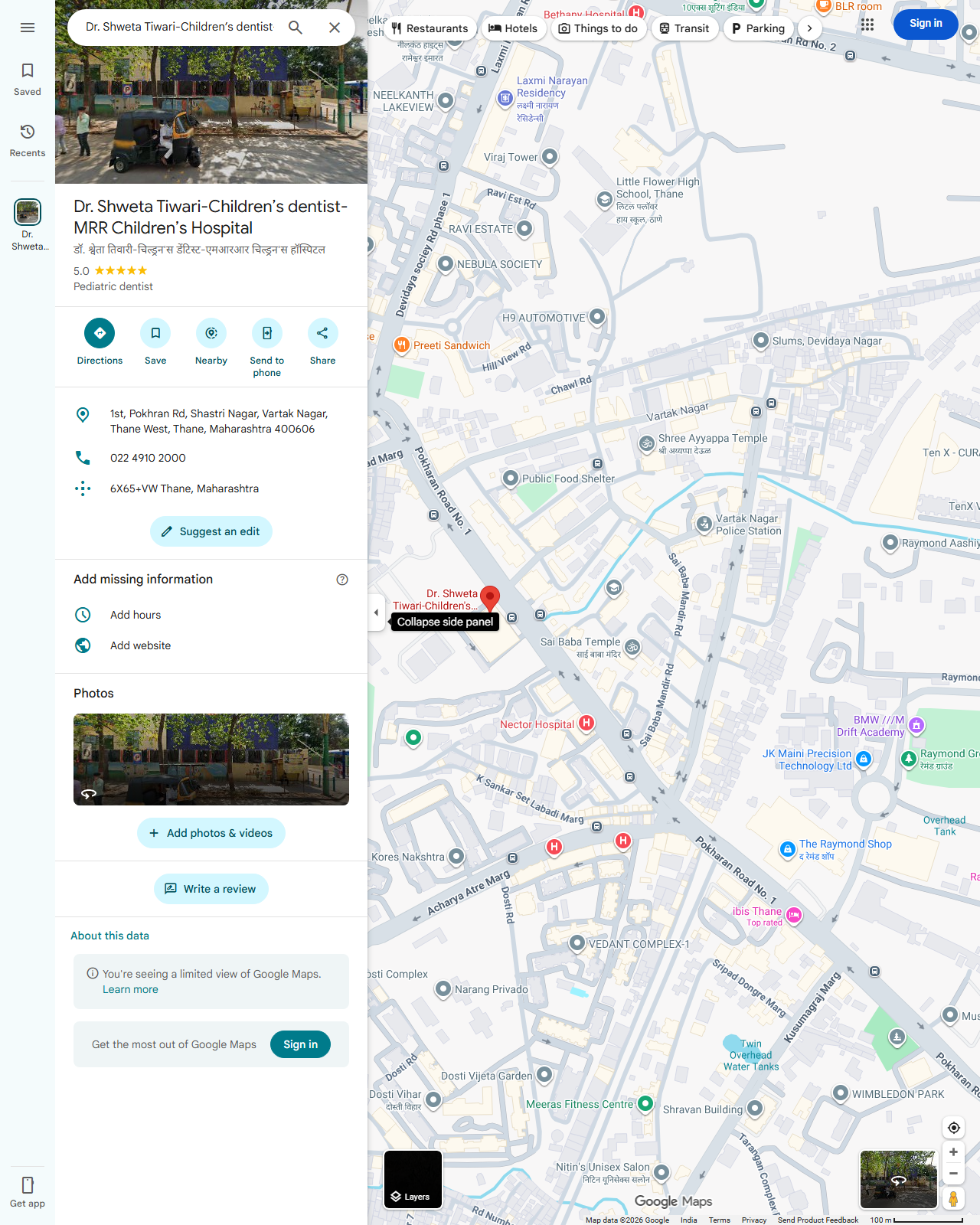This screenshot has height=1225, width=980.
Task: Click Laxmi Narayan Residency marker
Action: click(x=505, y=98)
